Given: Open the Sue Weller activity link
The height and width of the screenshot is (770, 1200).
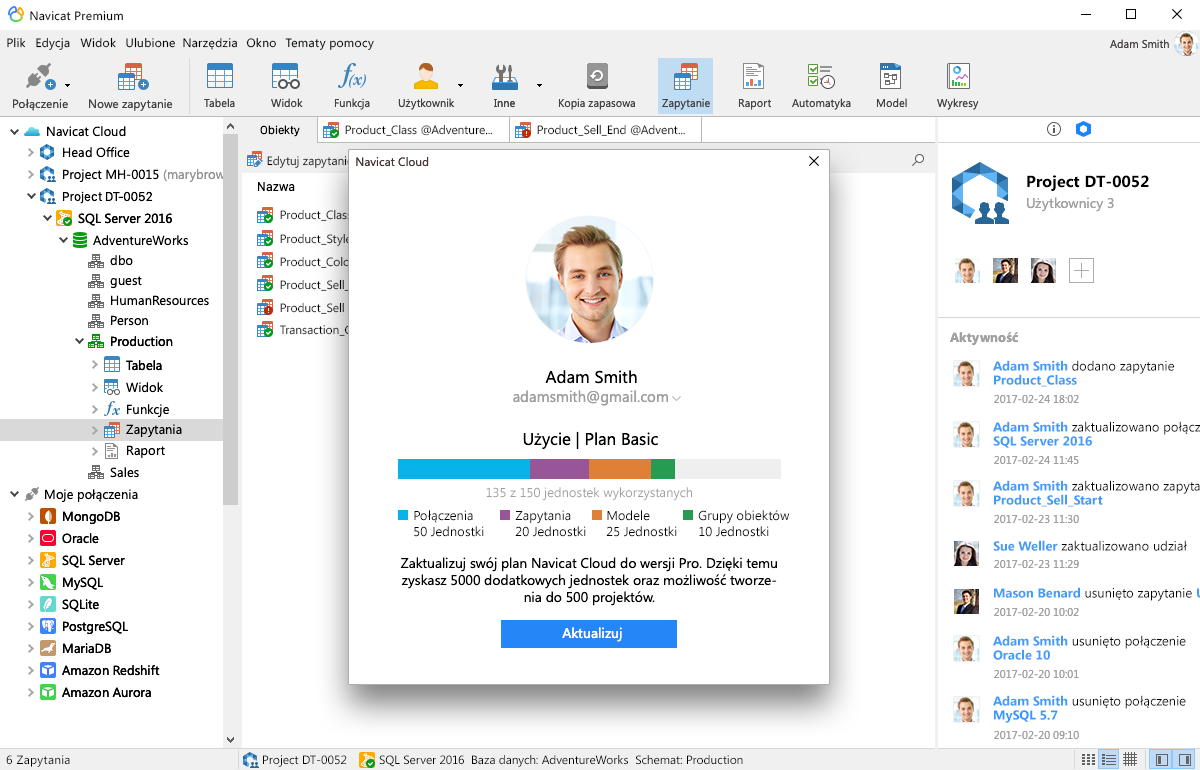Looking at the screenshot, I should pos(1025,546).
